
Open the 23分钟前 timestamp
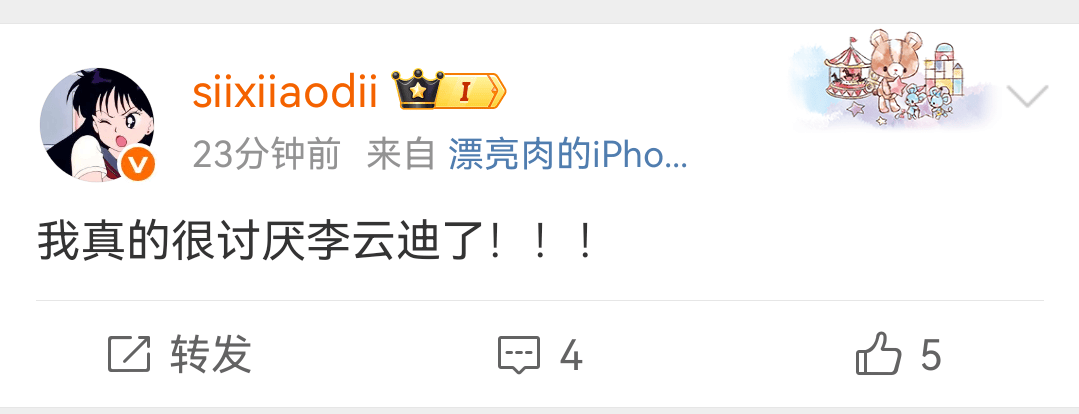click(267, 154)
